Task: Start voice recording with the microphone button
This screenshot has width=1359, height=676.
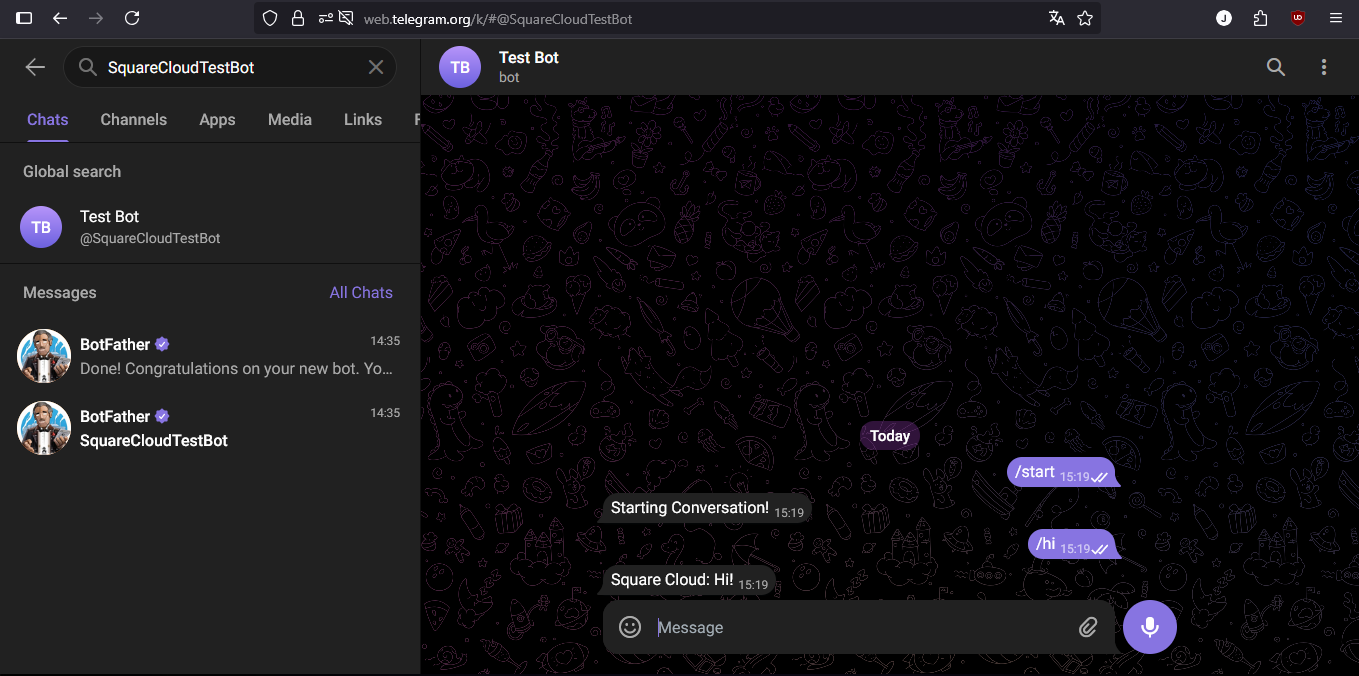Action: [1150, 627]
